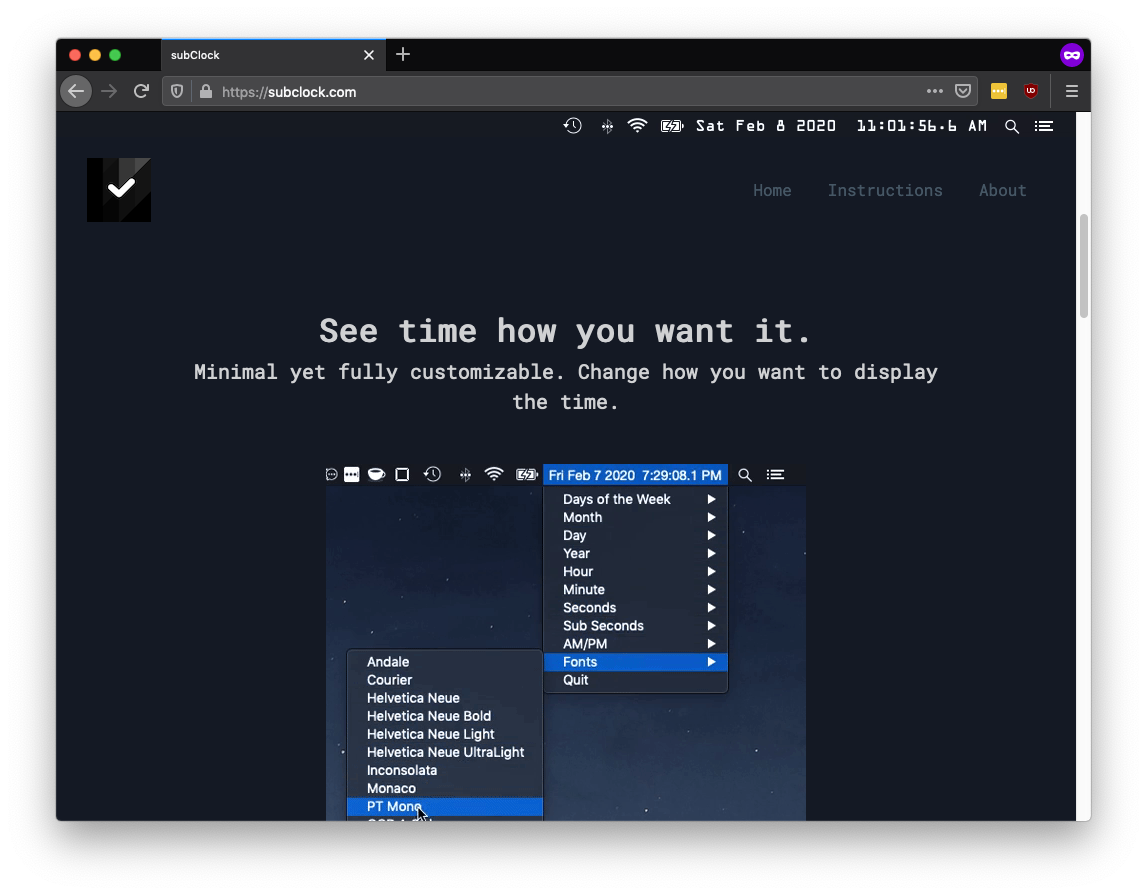Select the highlighted PT Mono font

[x=445, y=807]
